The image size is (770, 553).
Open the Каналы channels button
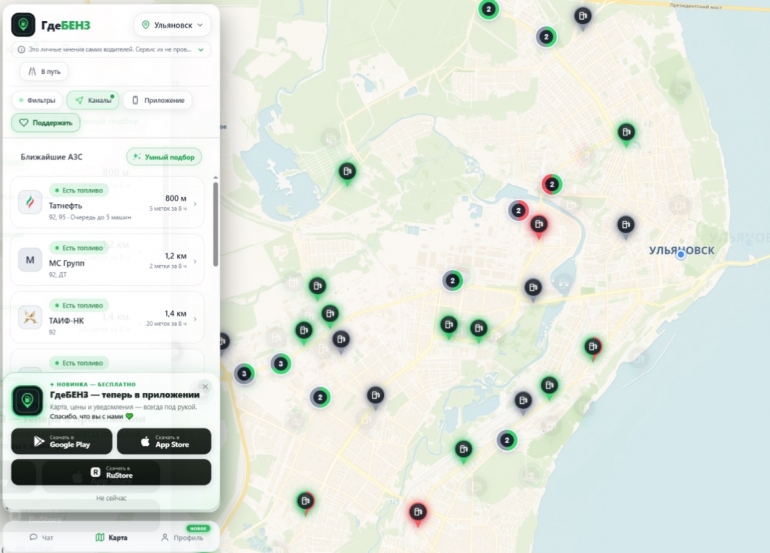click(x=93, y=100)
